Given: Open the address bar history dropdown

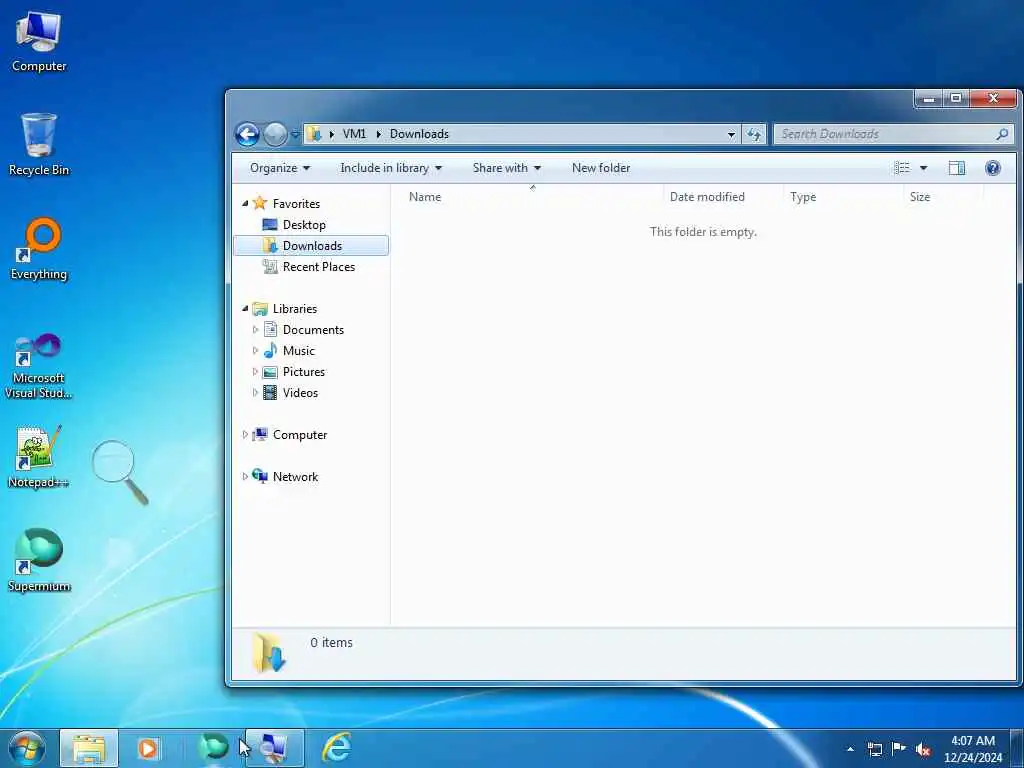Looking at the screenshot, I should point(731,134).
